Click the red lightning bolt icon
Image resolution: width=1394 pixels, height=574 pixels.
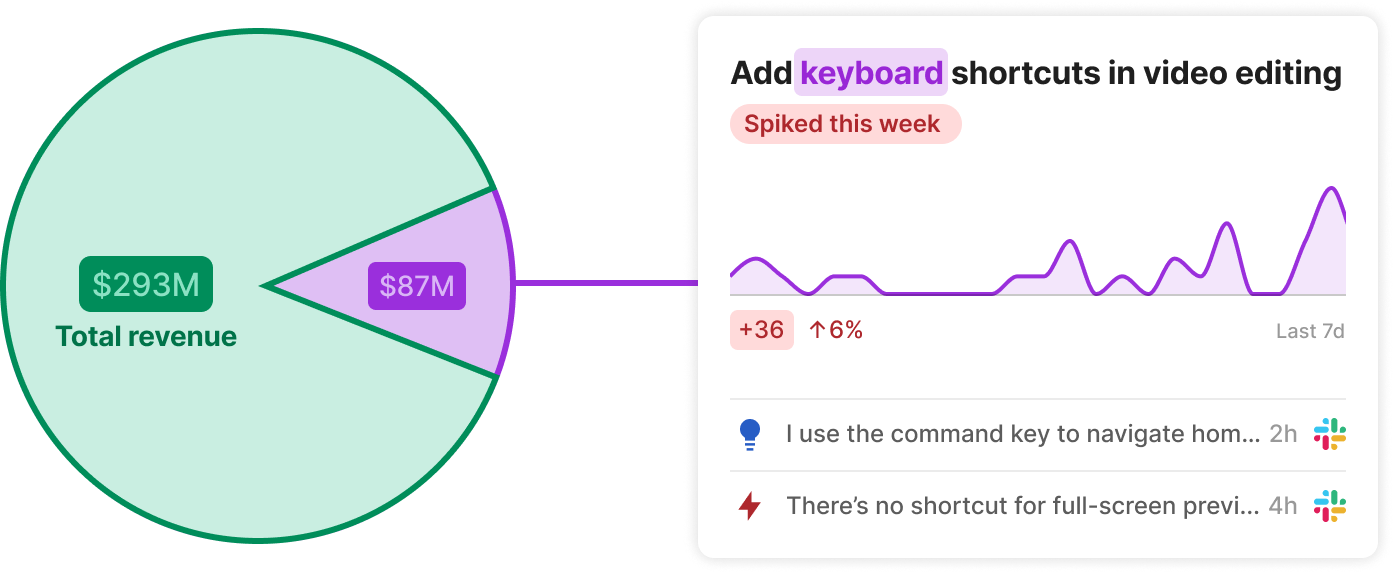[x=749, y=506]
